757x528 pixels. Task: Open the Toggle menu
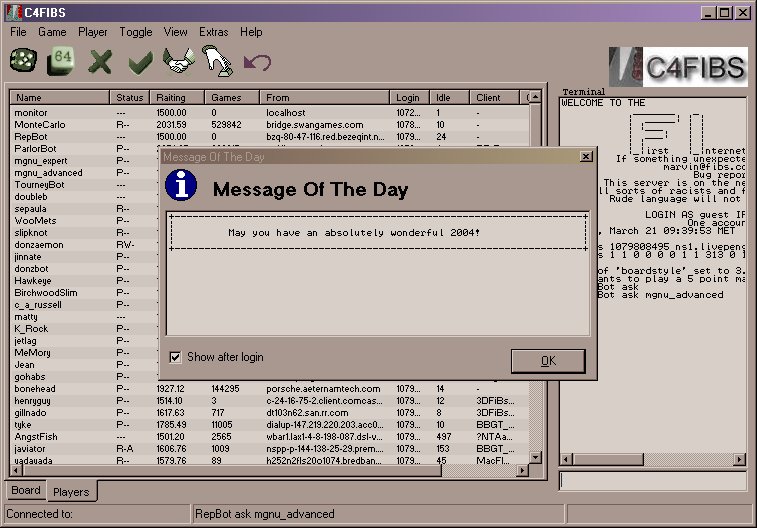[136, 32]
